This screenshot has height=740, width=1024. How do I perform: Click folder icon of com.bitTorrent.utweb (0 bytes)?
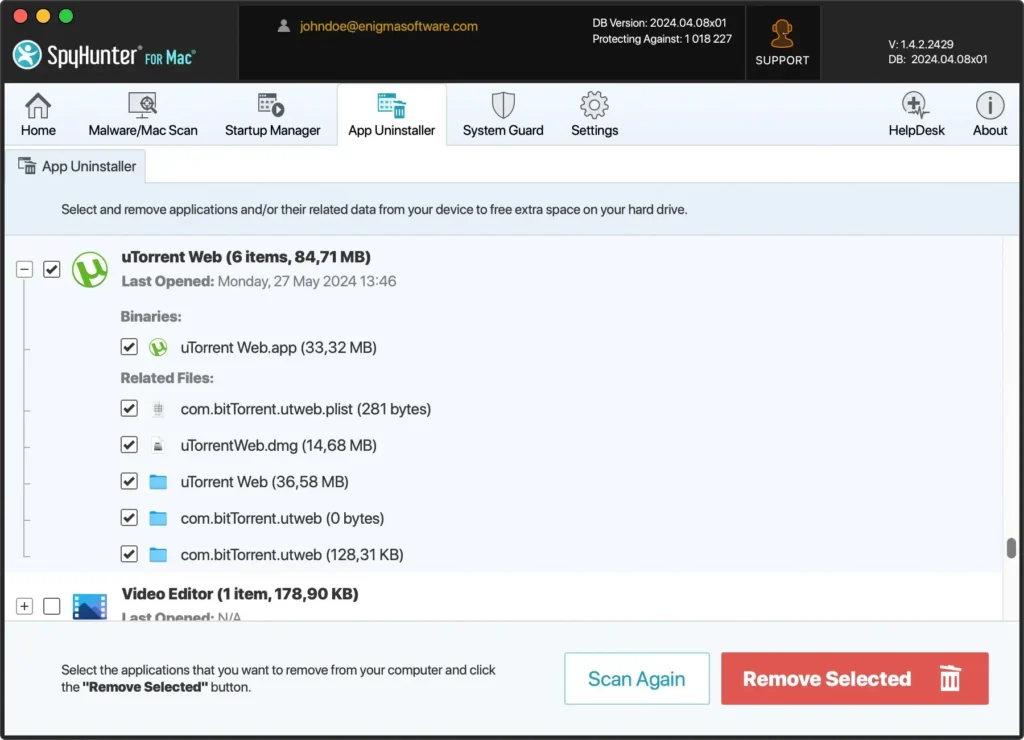(158, 518)
